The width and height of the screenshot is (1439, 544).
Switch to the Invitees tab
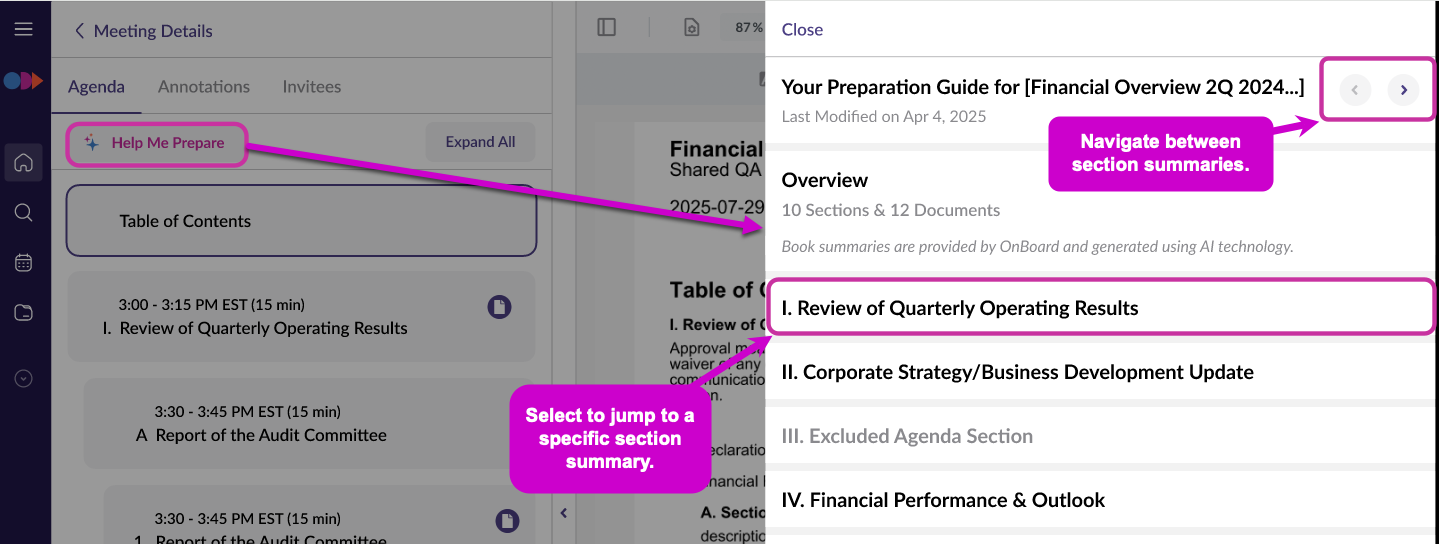click(312, 87)
